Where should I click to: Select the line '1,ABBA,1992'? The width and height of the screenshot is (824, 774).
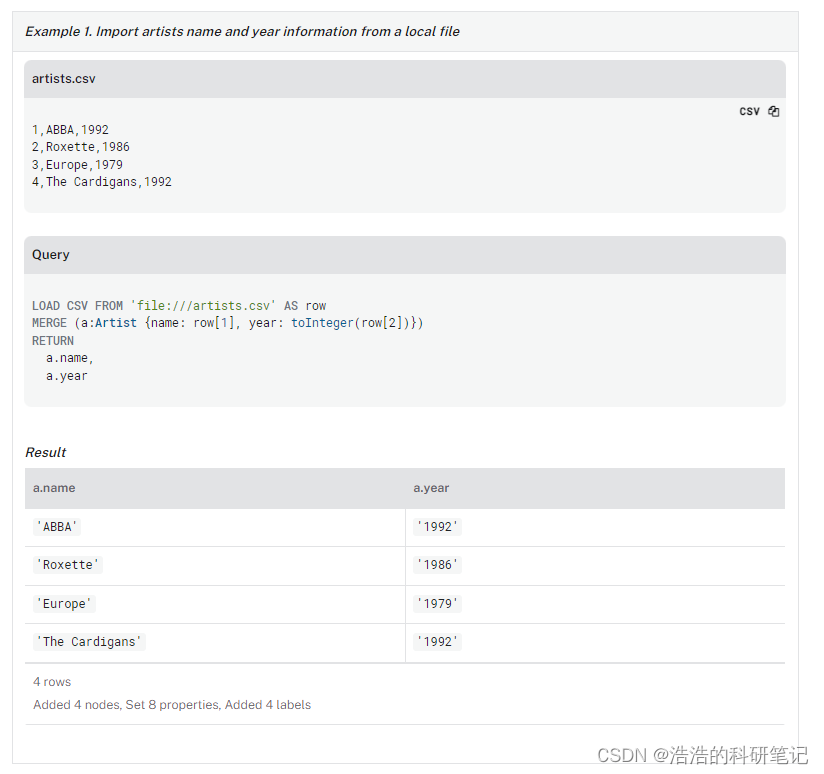click(x=70, y=130)
